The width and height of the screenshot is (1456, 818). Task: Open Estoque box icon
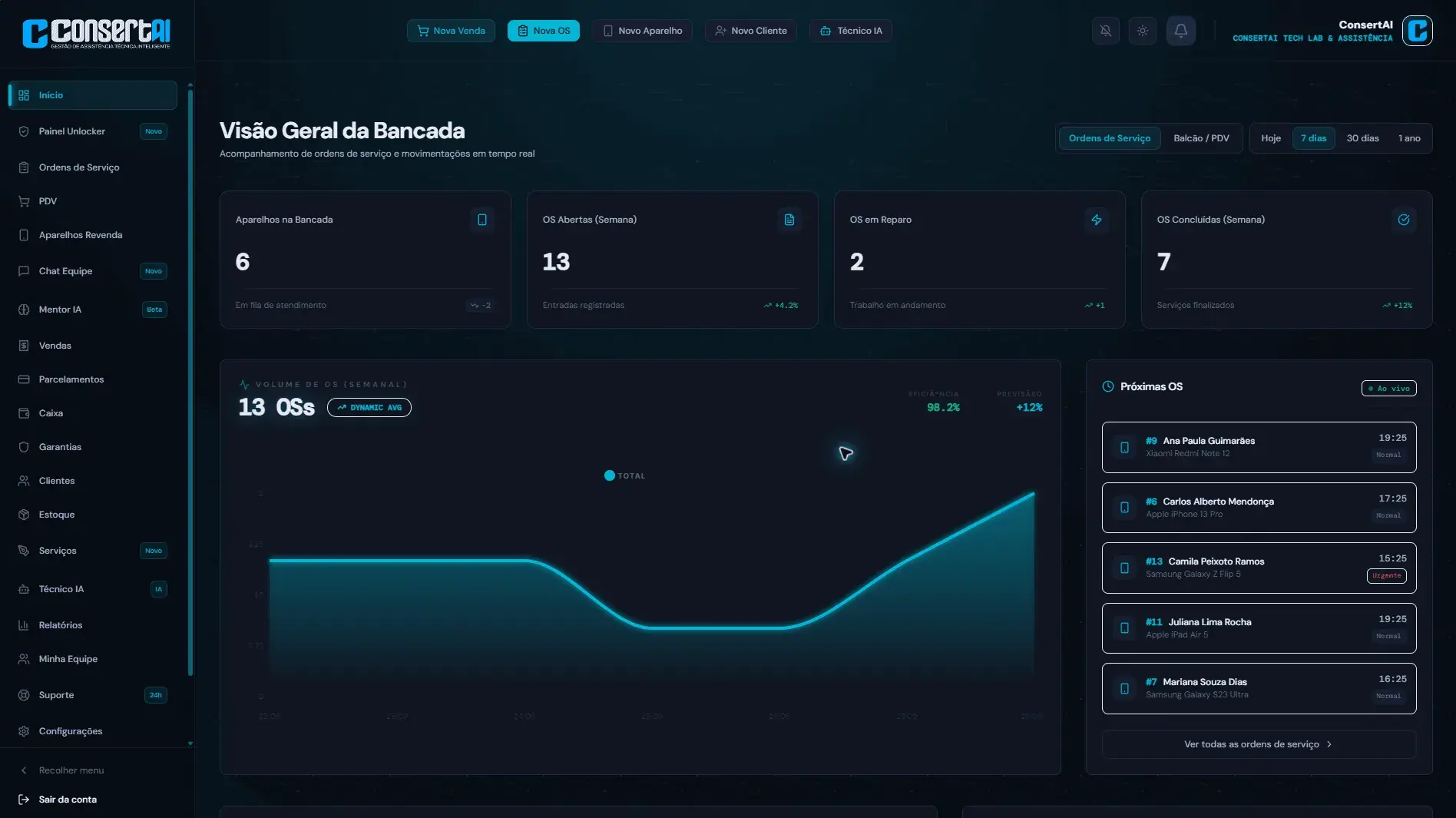point(24,515)
